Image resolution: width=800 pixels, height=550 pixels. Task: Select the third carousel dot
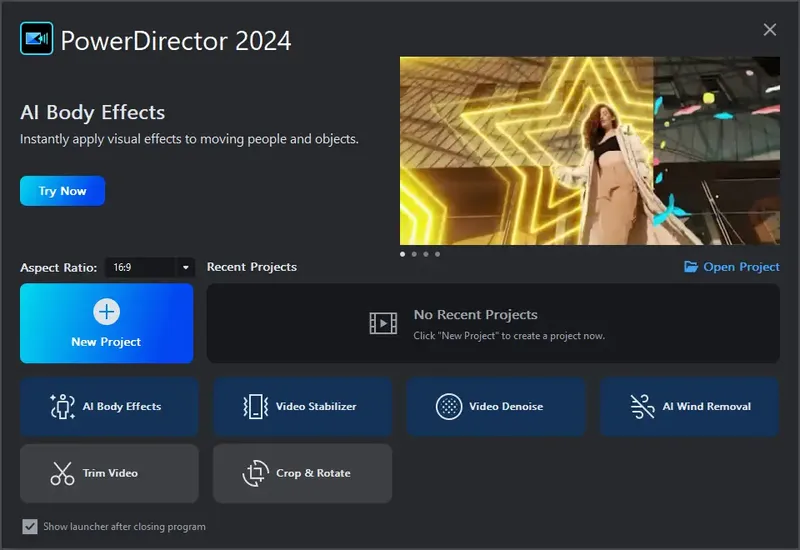coord(426,254)
